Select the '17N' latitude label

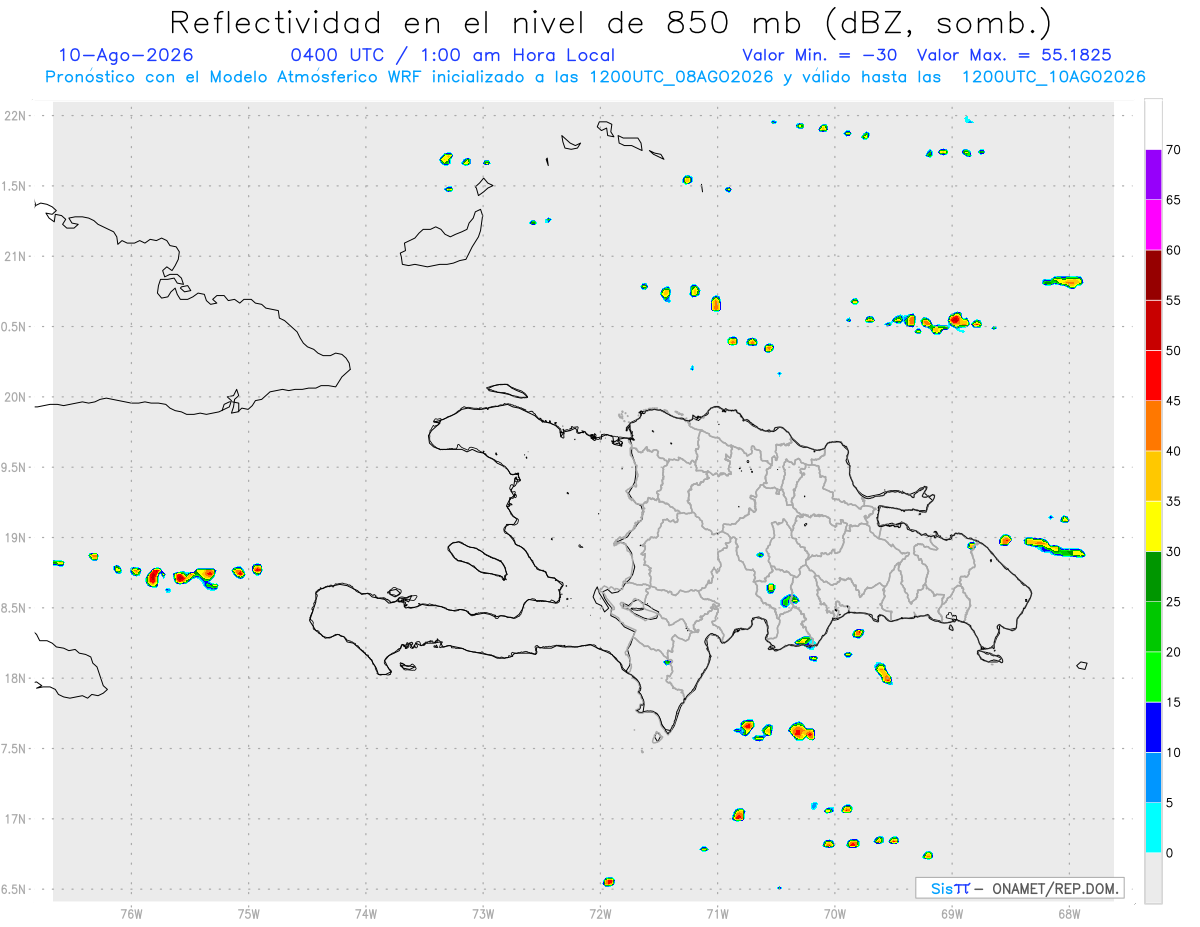pyautogui.click(x=16, y=819)
